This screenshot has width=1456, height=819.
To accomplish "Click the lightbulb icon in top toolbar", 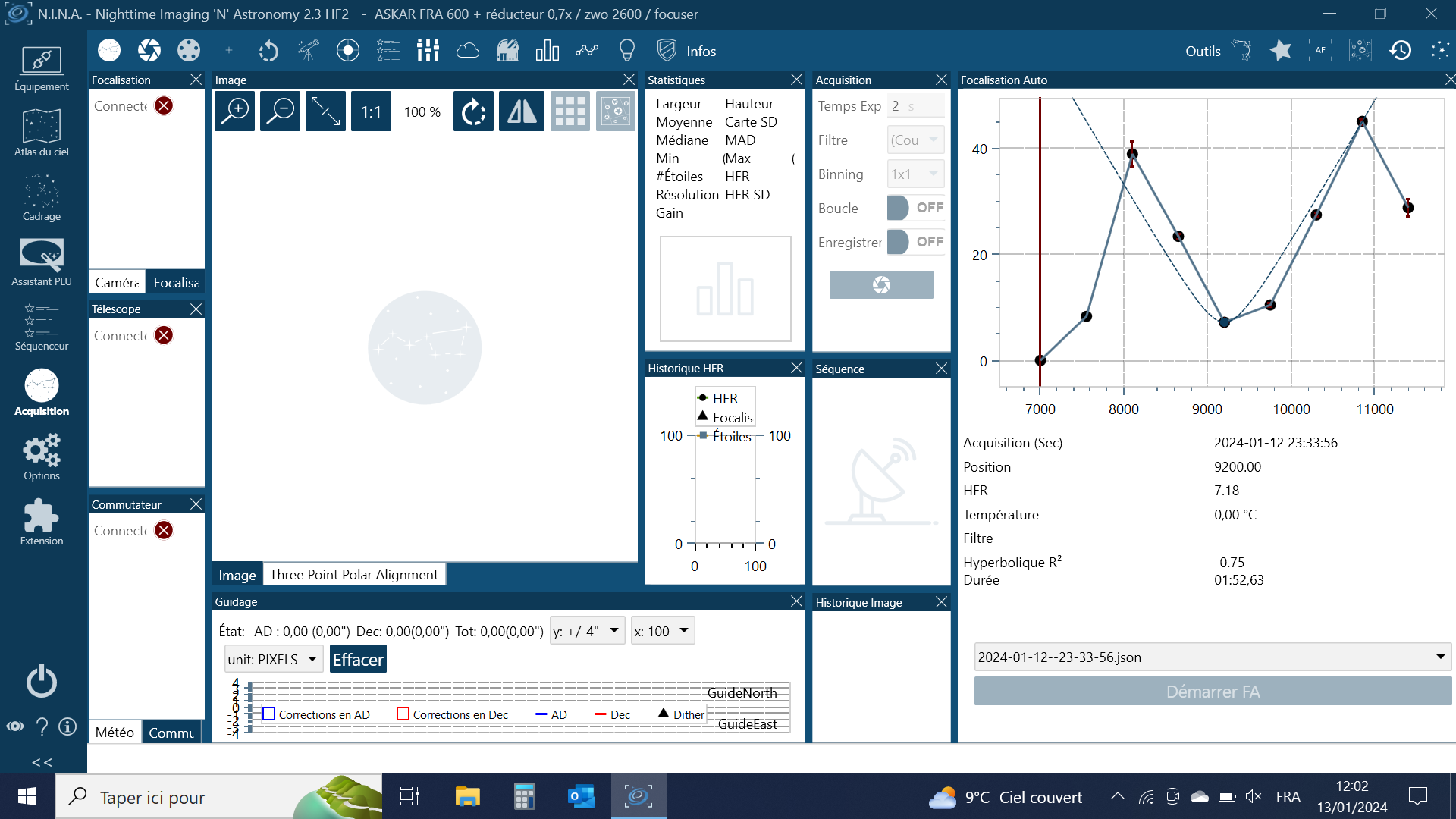I will click(x=626, y=51).
